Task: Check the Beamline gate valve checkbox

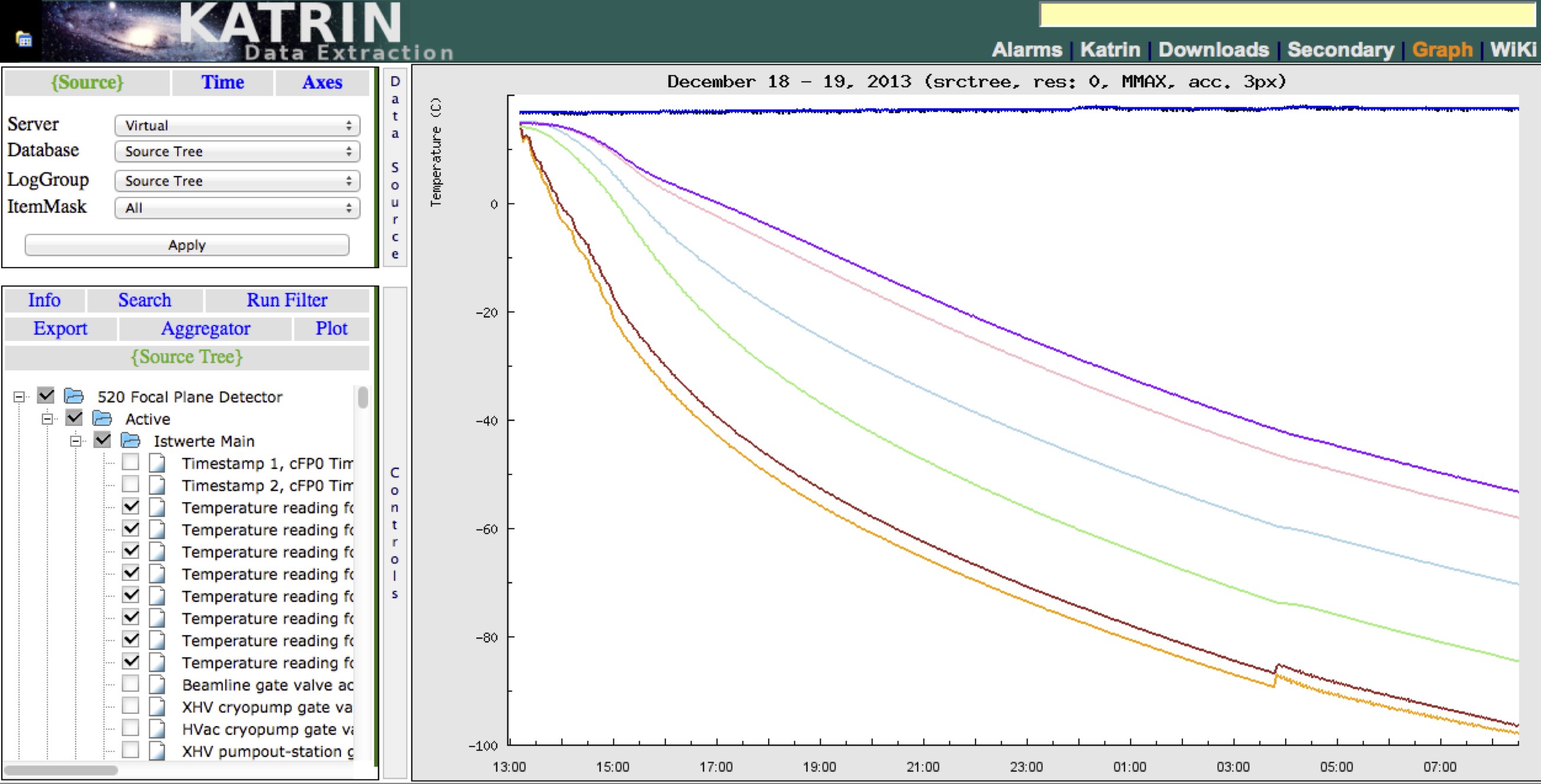Action: tap(131, 683)
